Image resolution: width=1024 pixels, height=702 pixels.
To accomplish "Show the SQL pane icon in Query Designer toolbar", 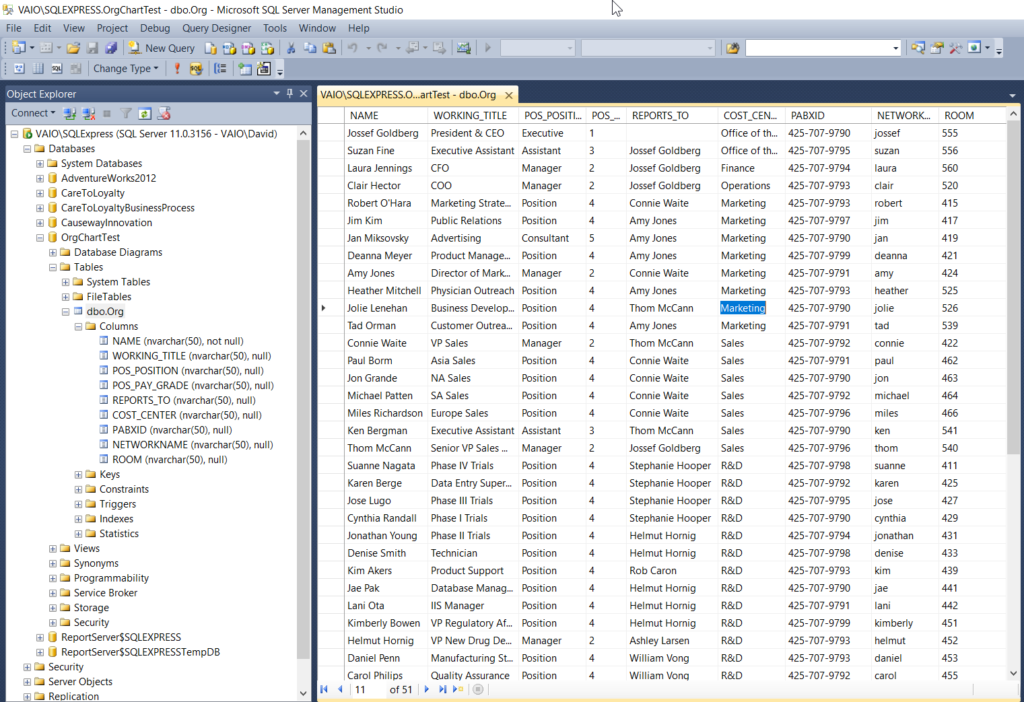I will (57, 68).
